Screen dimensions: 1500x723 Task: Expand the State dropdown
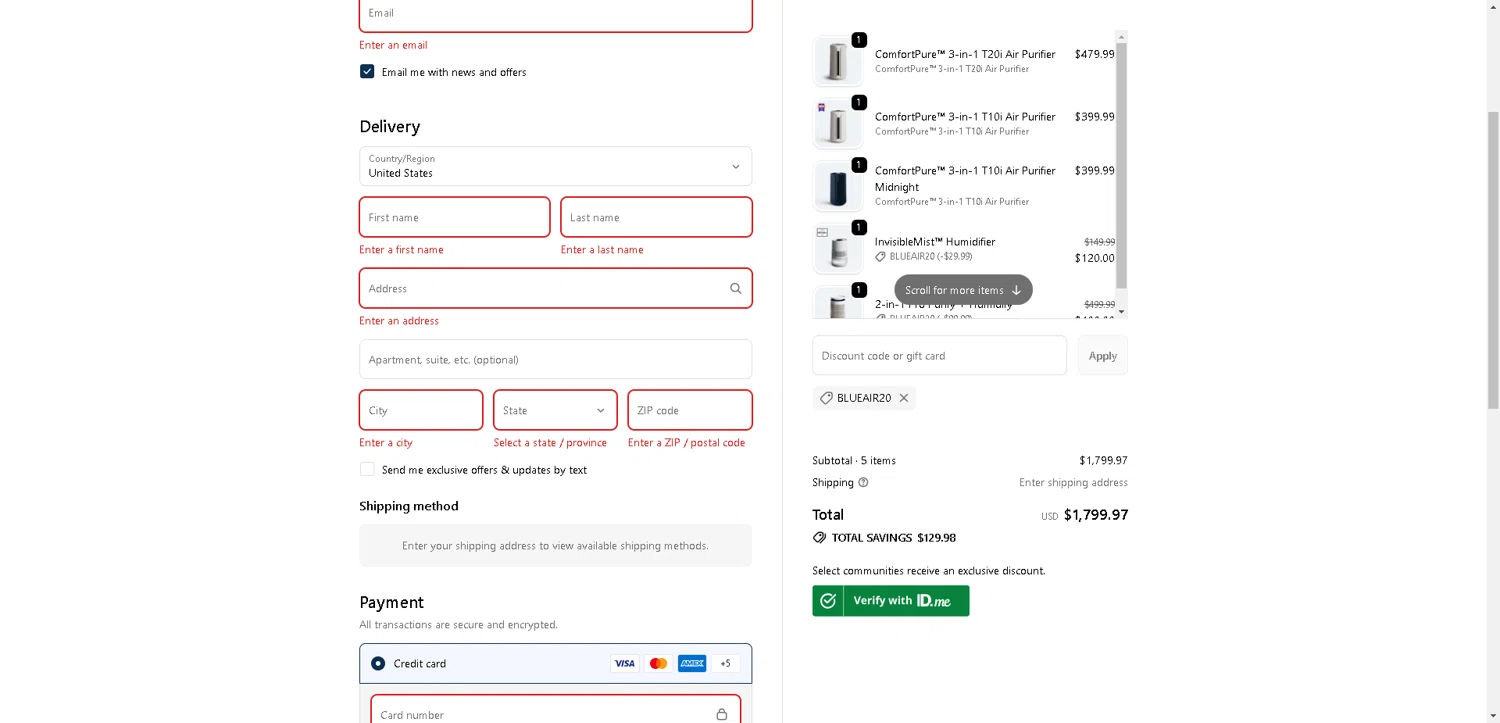[x=555, y=411]
